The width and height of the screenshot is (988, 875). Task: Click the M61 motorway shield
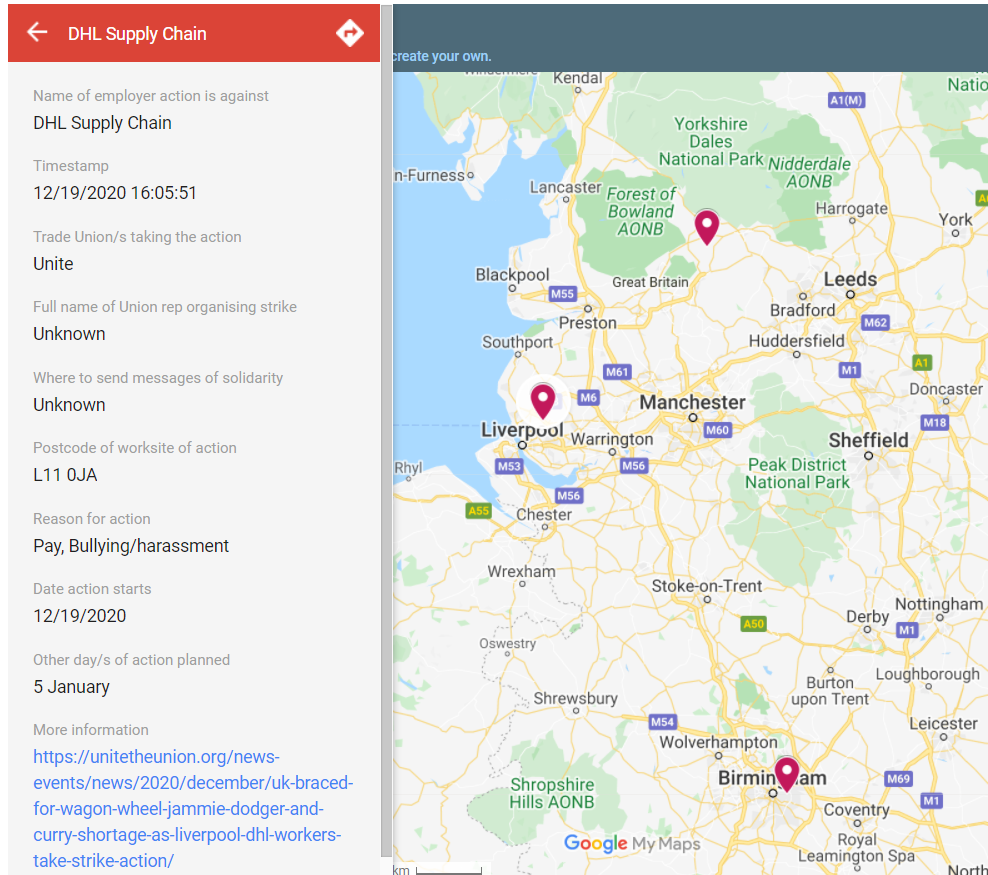(x=617, y=372)
